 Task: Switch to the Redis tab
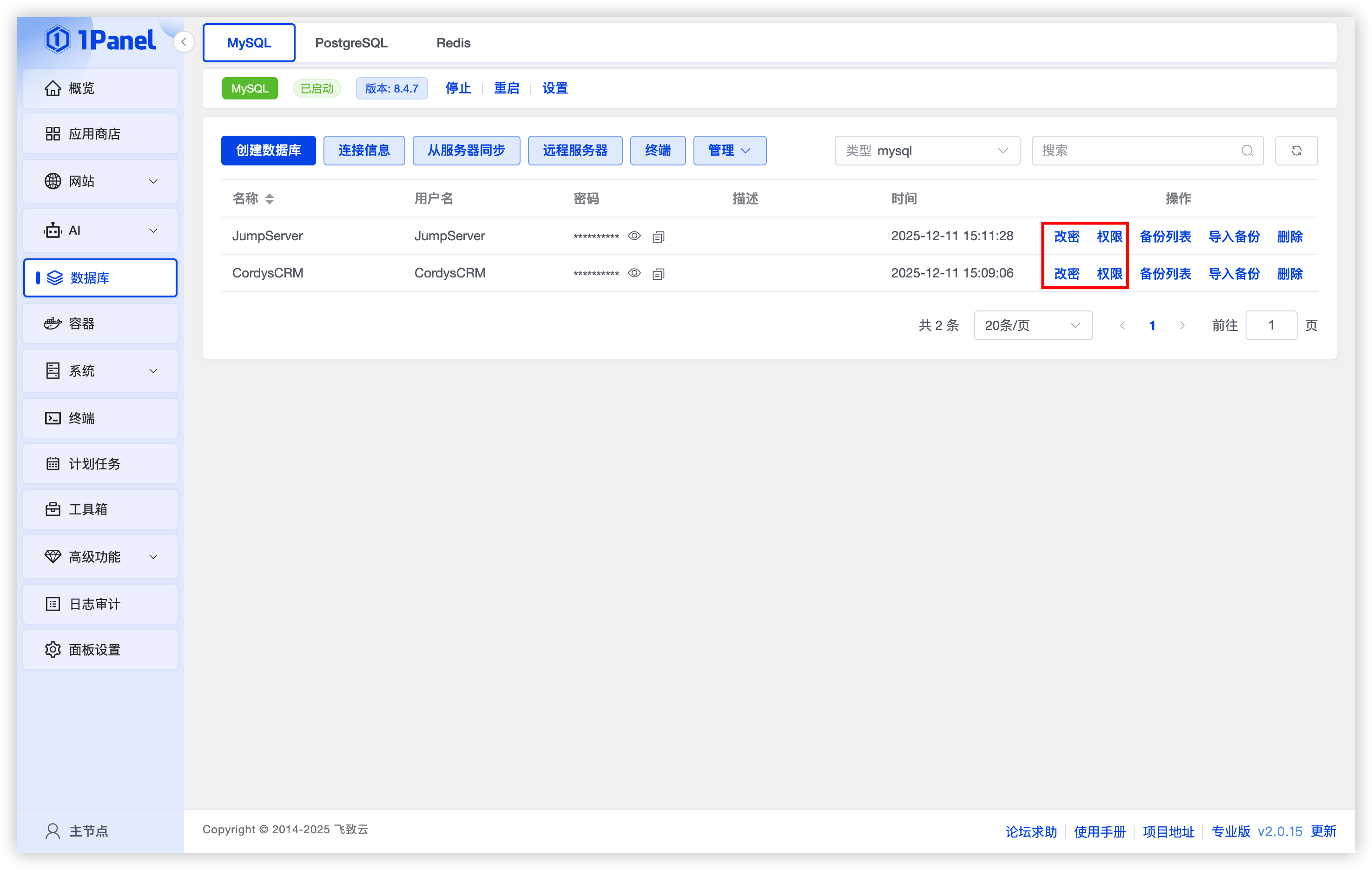[453, 43]
